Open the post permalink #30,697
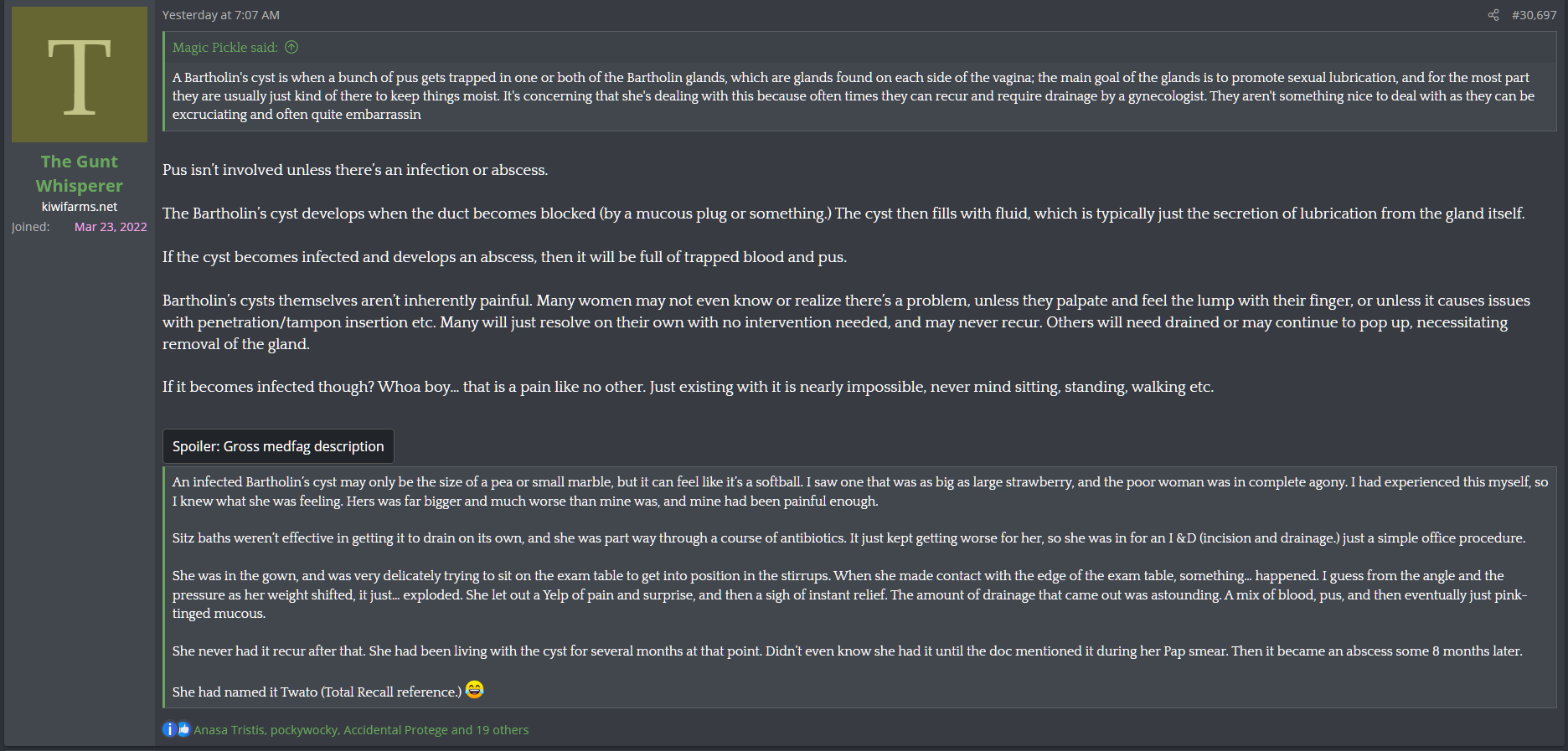This screenshot has height=751, width=1568. pyautogui.click(x=1534, y=15)
